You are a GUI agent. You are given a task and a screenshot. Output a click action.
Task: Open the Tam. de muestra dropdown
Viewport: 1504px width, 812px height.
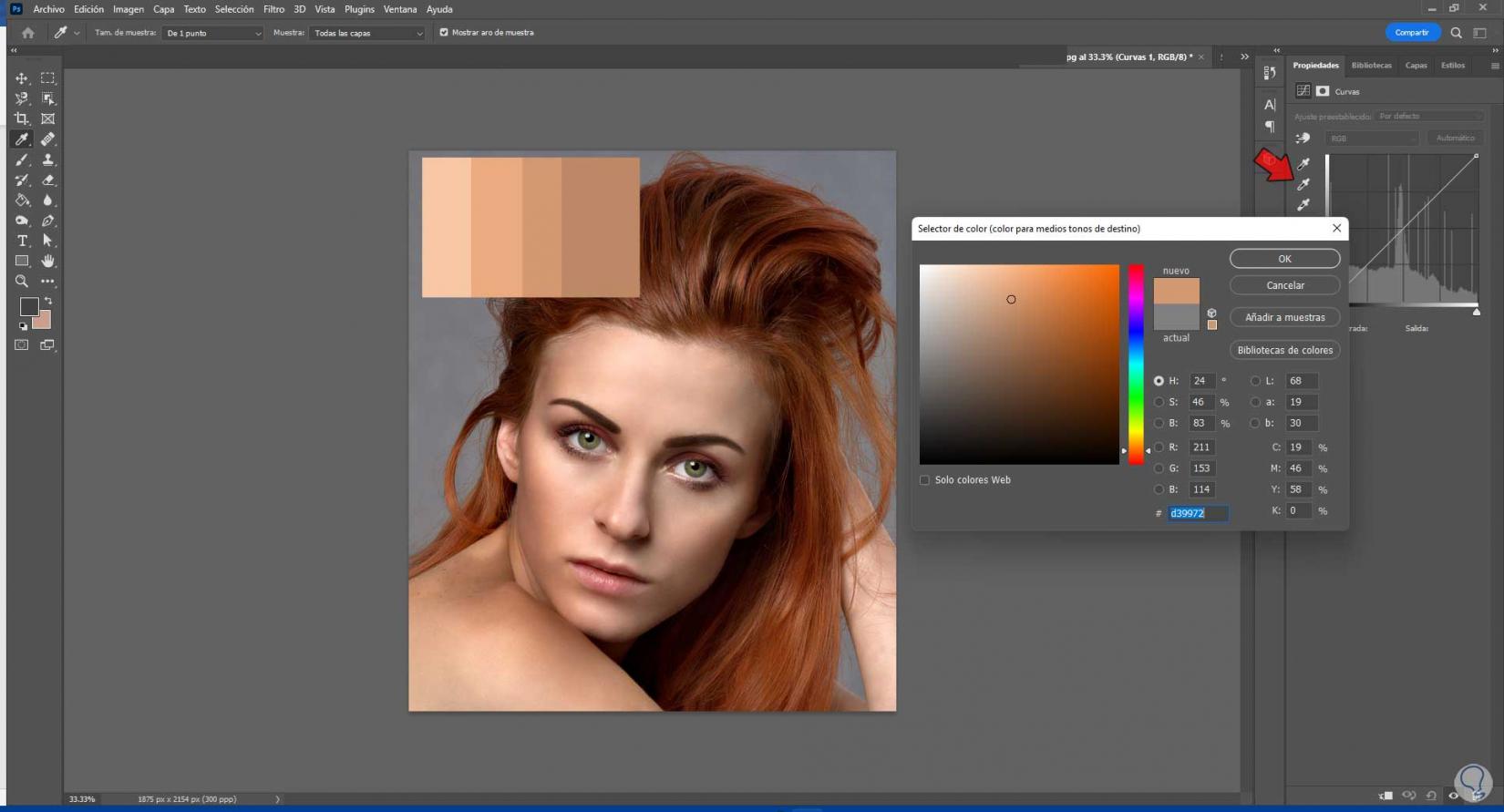click(x=212, y=33)
